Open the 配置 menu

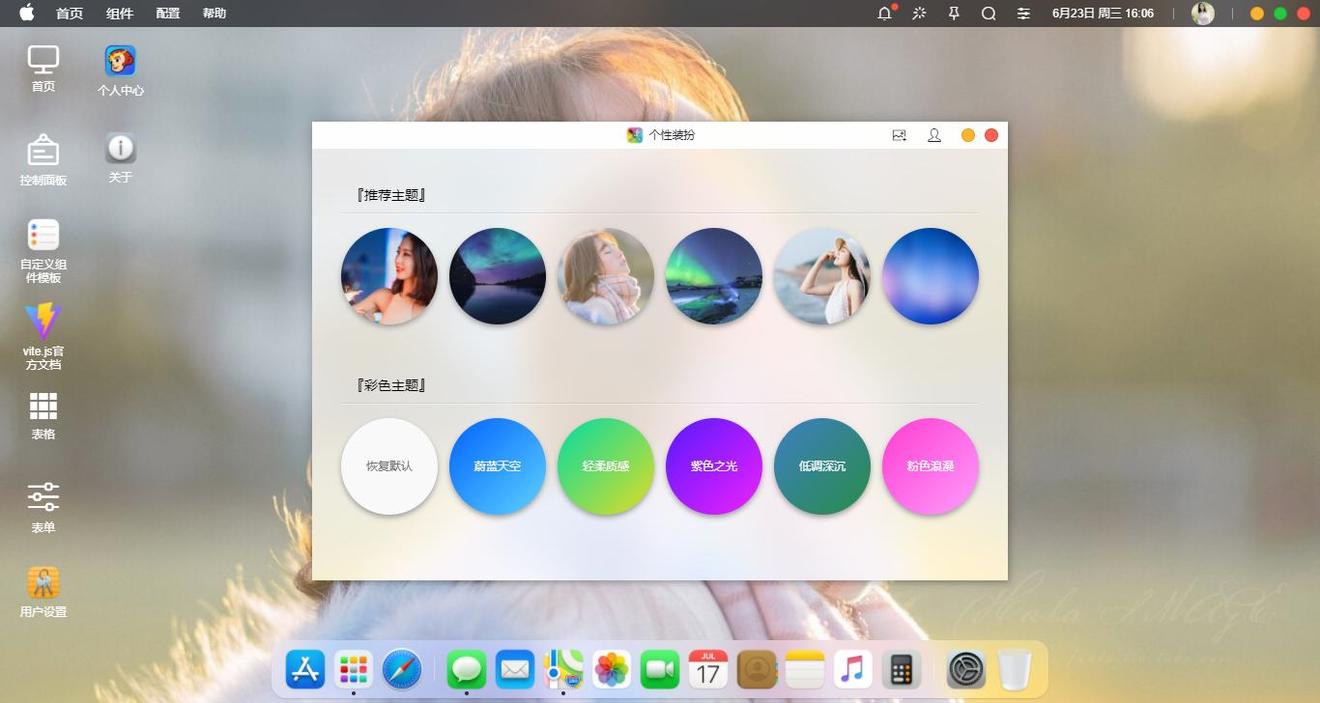click(168, 13)
